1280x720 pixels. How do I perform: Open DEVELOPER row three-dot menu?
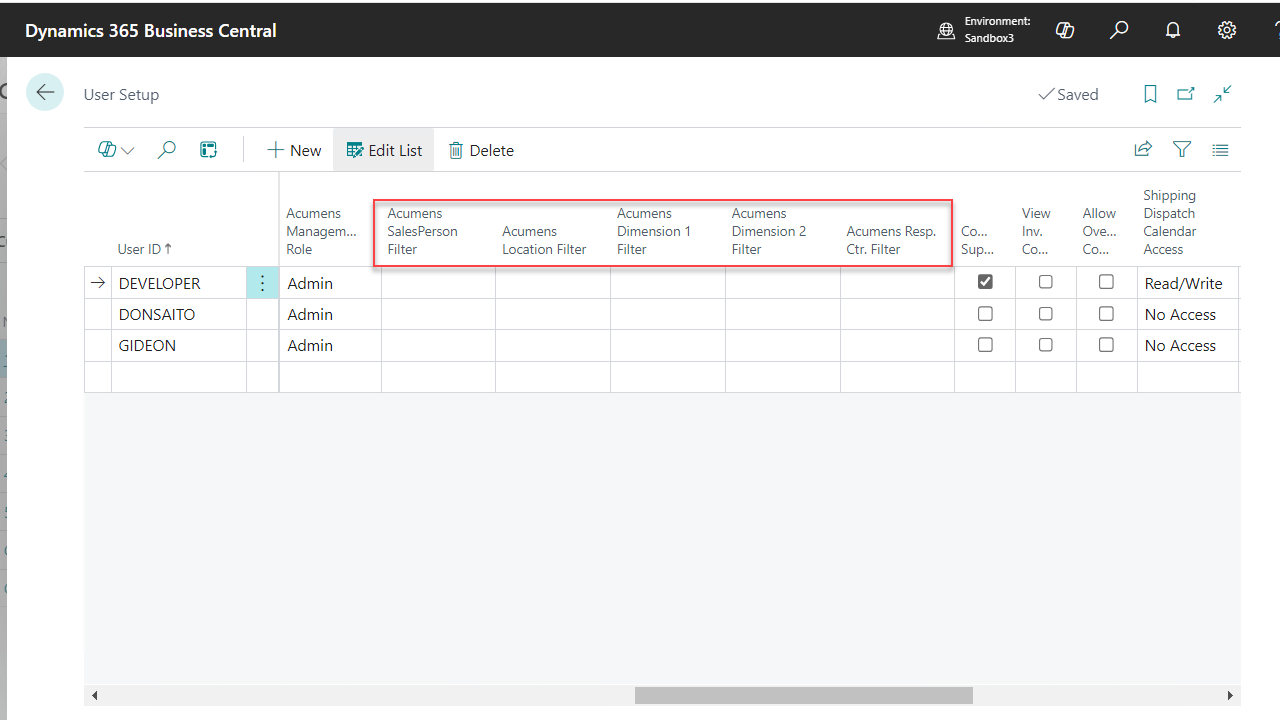pos(262,283)
